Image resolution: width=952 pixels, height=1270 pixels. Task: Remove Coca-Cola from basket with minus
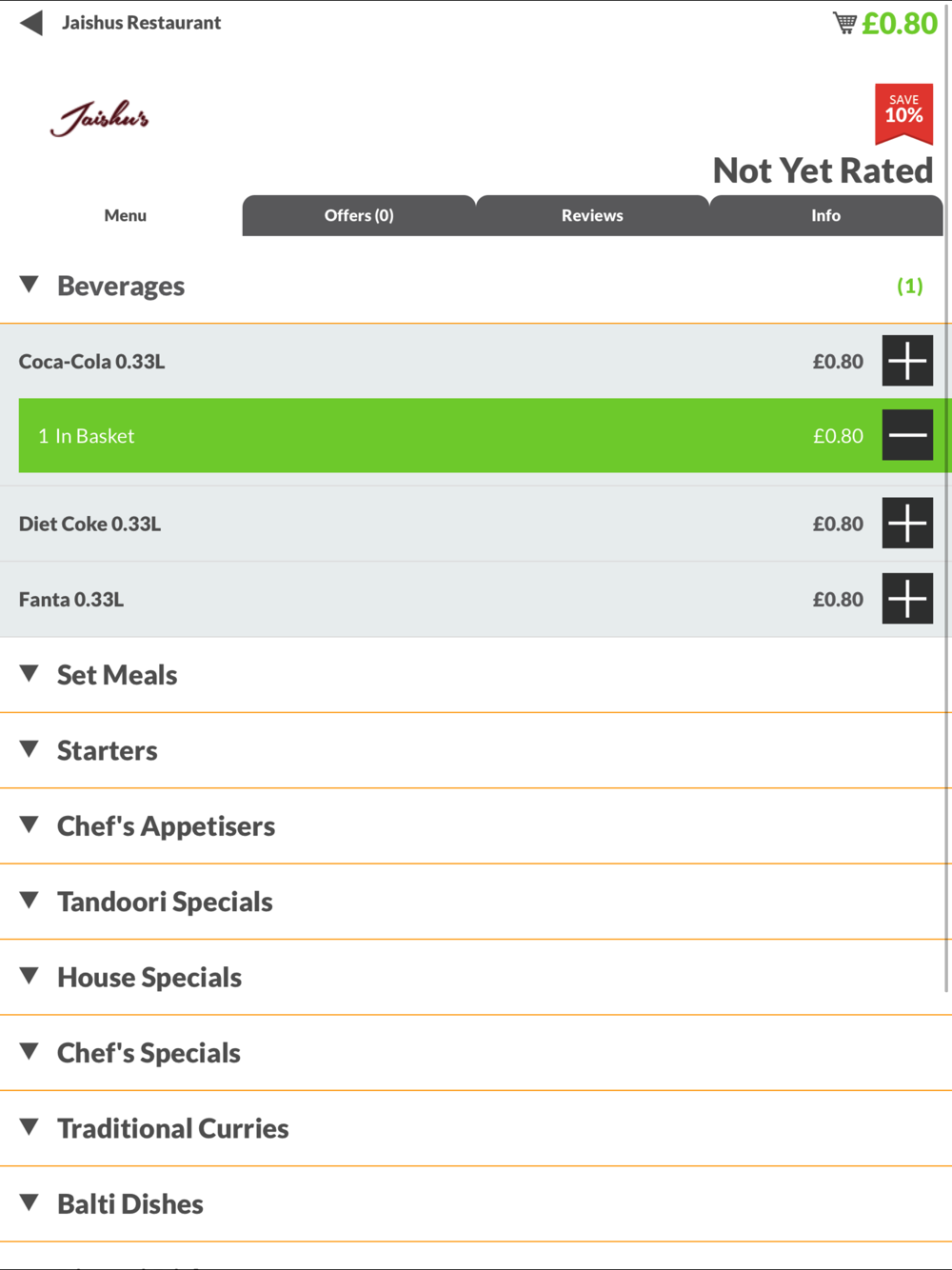(x=907, y=435)
